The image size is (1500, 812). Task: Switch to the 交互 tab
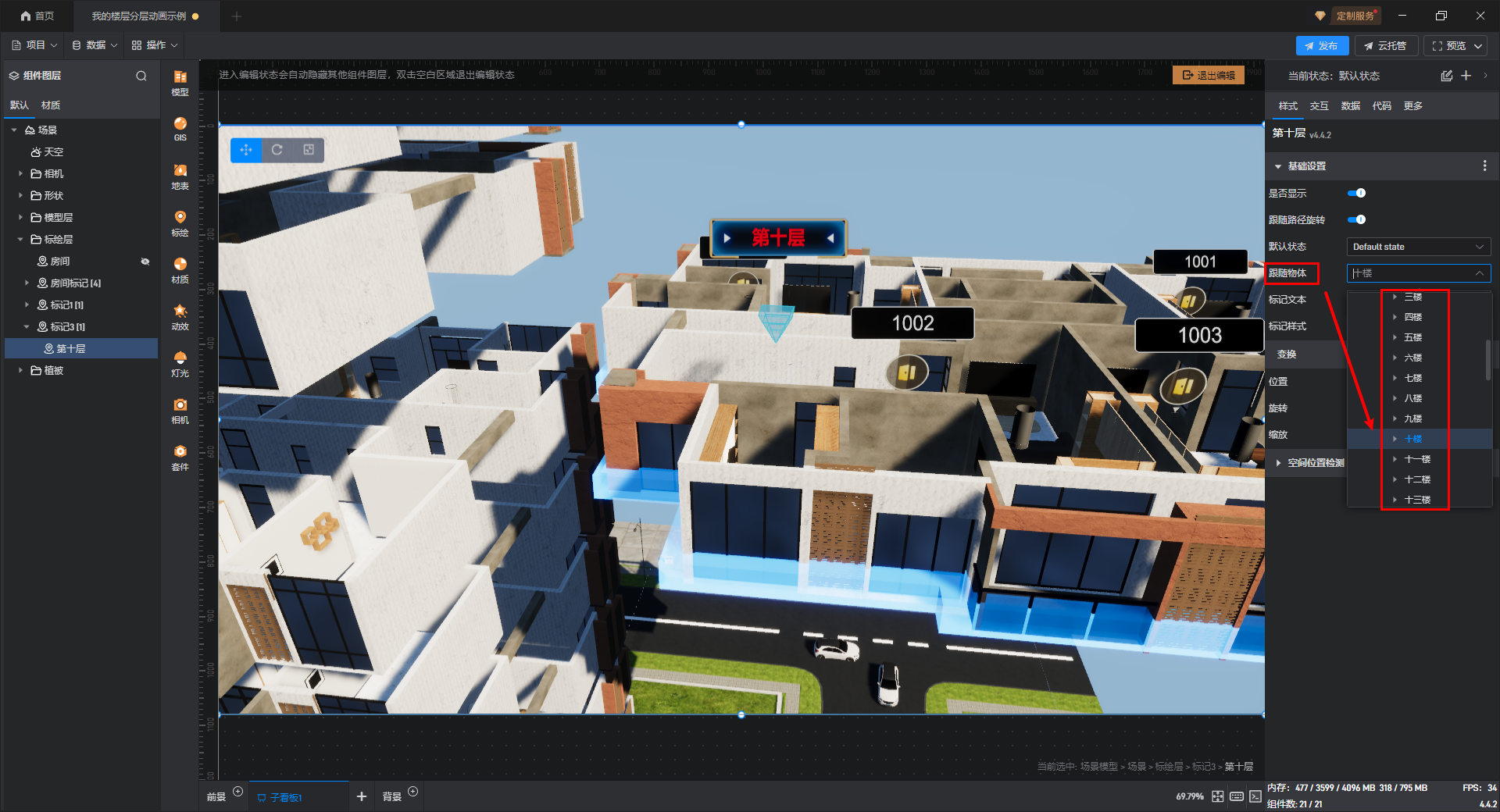(x=1319, y=106)
